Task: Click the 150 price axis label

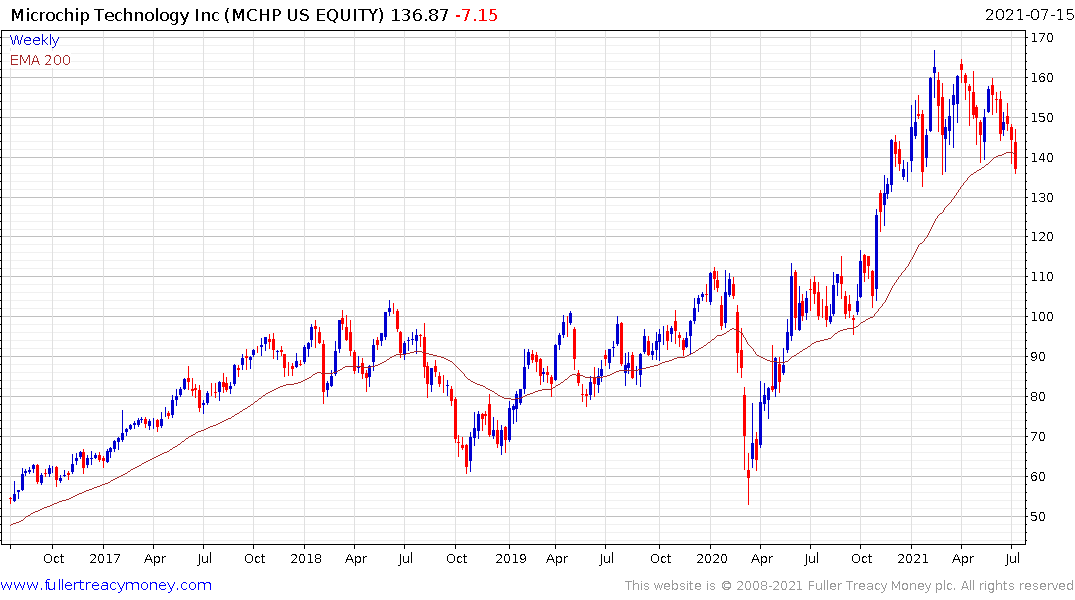Action: pos(1042,117)
